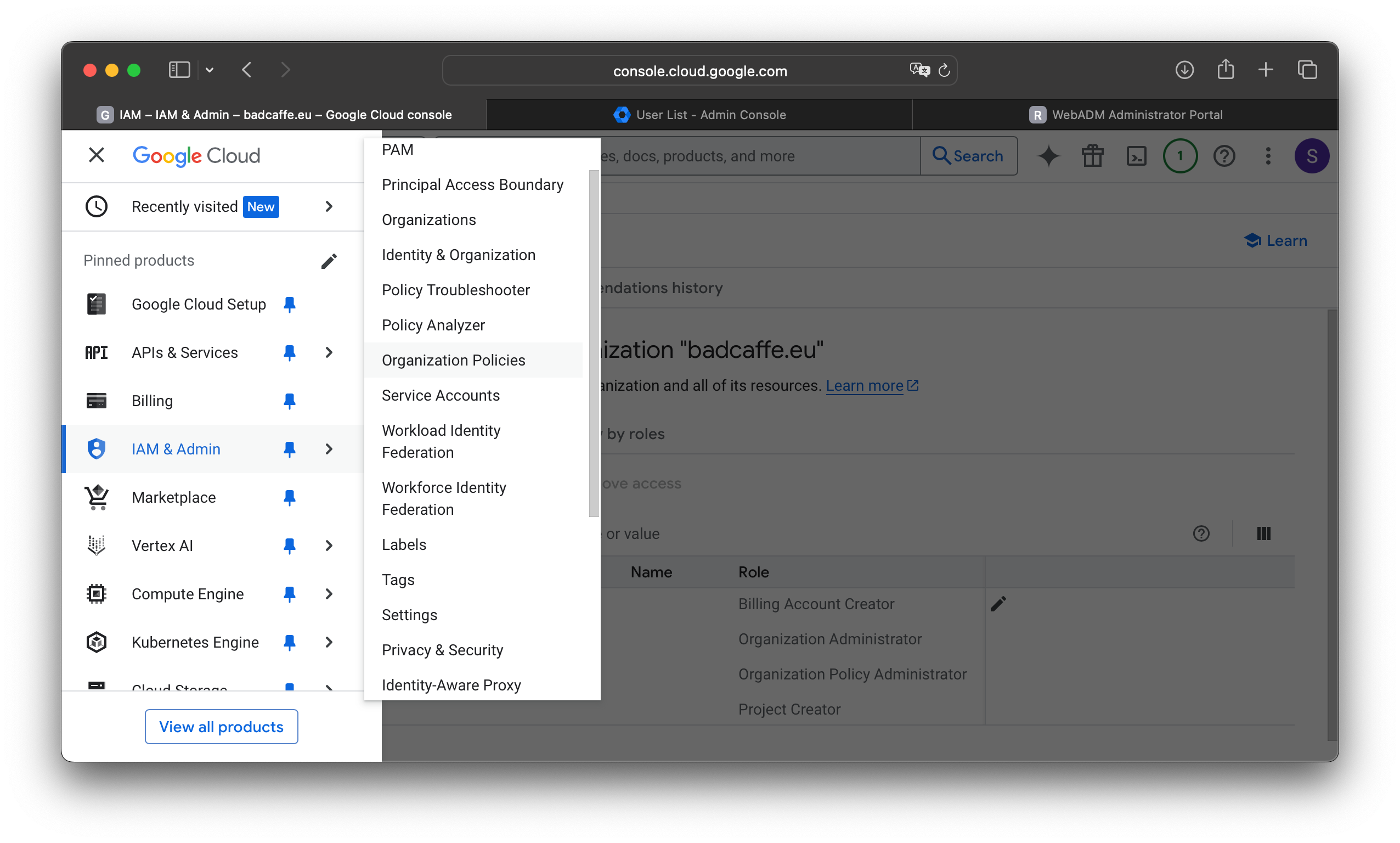Open the account avatar labeled S
Image resolution: width=1400 pixels, height=843 pixels.
click(1312, 156)
